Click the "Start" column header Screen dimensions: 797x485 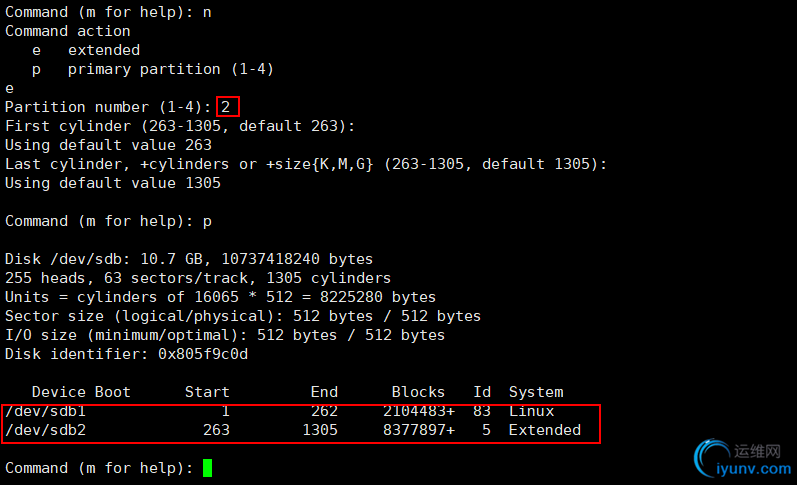[207, 392]
